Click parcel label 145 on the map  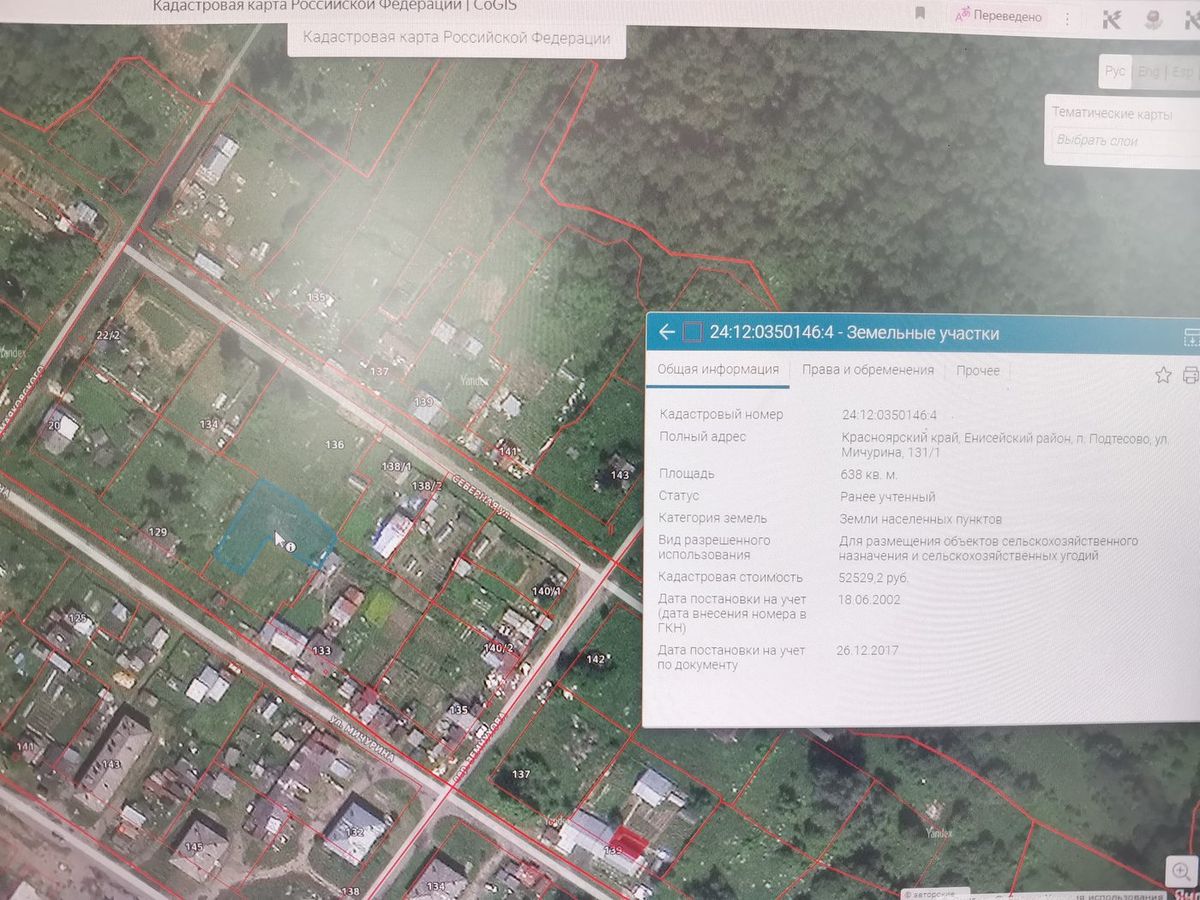click(x=193, y=848)
